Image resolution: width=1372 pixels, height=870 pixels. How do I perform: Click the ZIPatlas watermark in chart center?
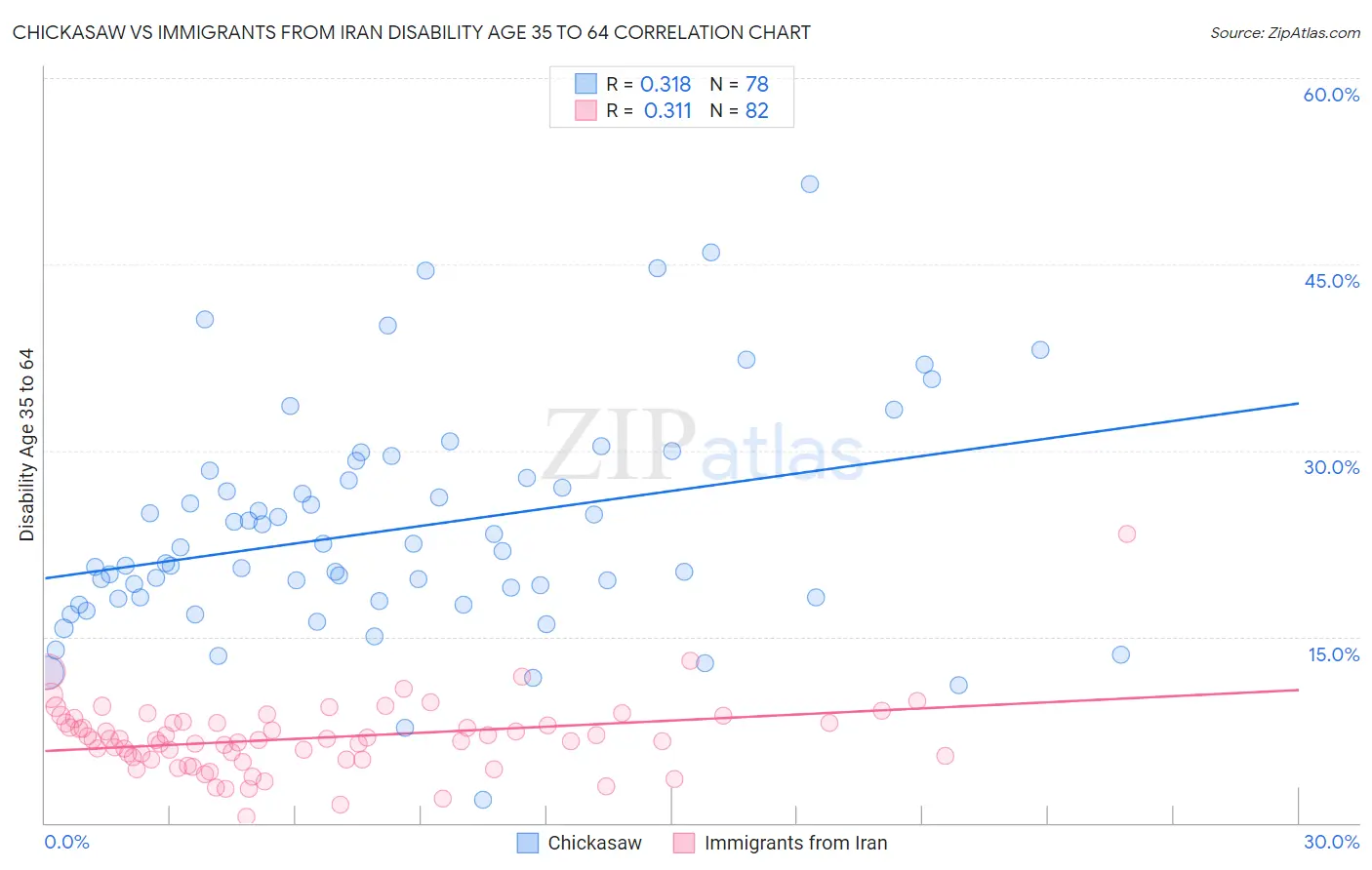click(x=704, y=446)
